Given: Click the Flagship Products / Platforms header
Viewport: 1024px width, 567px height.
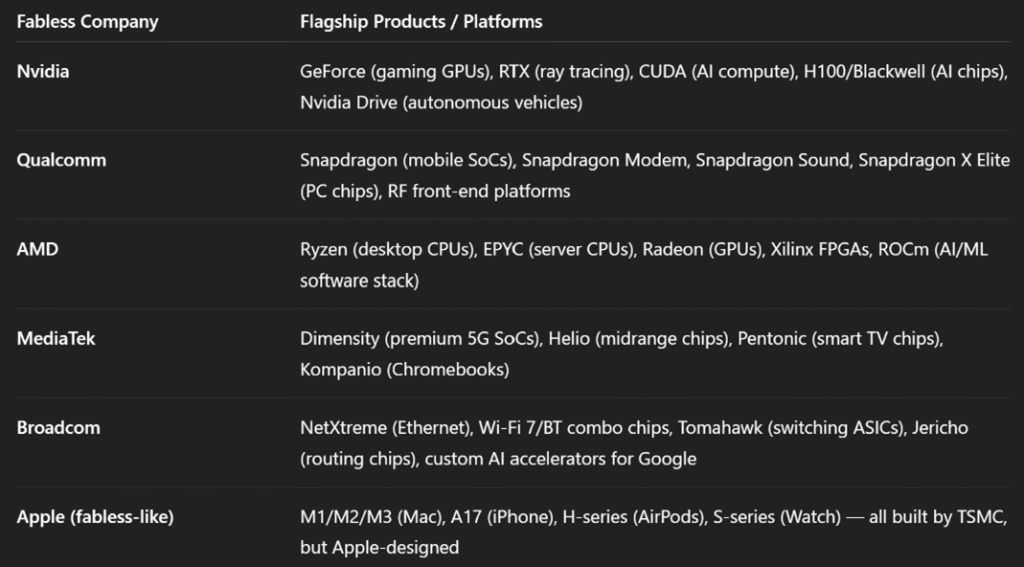Looking at the screenshot, I should [421, 22].
